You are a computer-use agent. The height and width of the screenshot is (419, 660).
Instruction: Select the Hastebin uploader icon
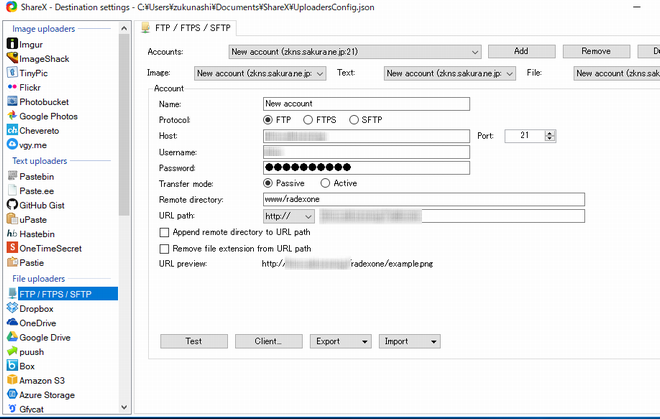tap(12, 233)
